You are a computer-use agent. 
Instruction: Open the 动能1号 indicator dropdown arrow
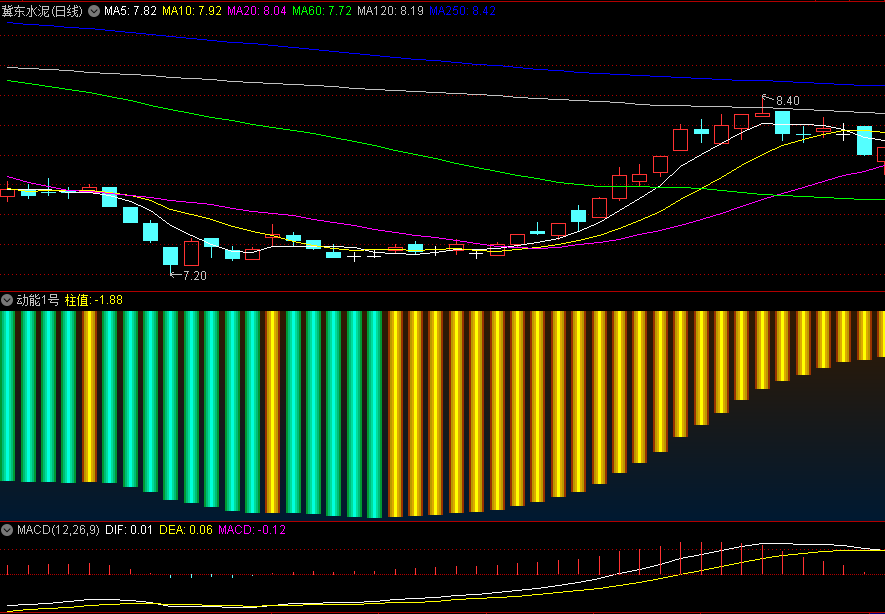(7, 300)
